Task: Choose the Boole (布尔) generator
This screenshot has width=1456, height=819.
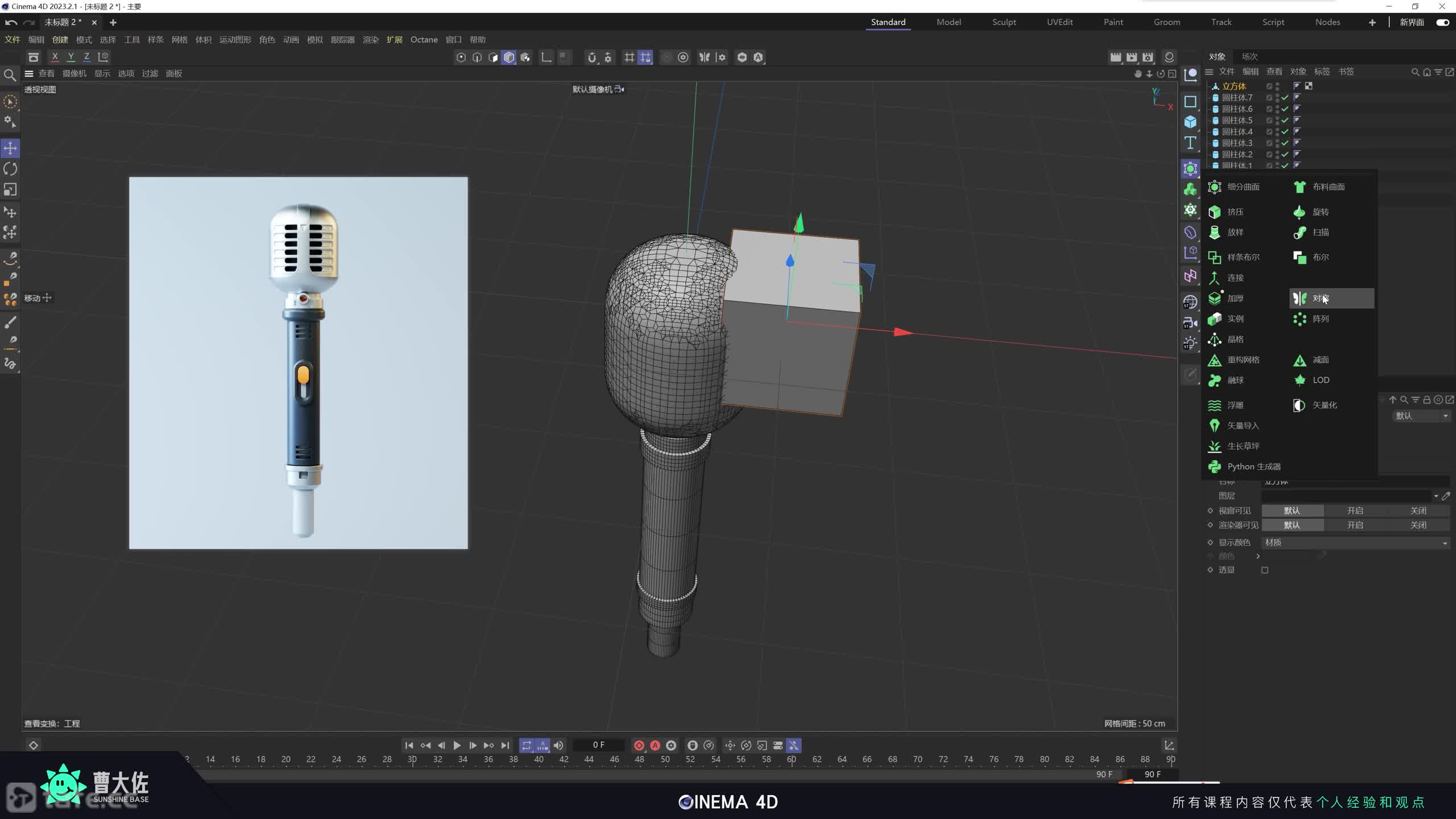Action: click(x=1319, y=257)
